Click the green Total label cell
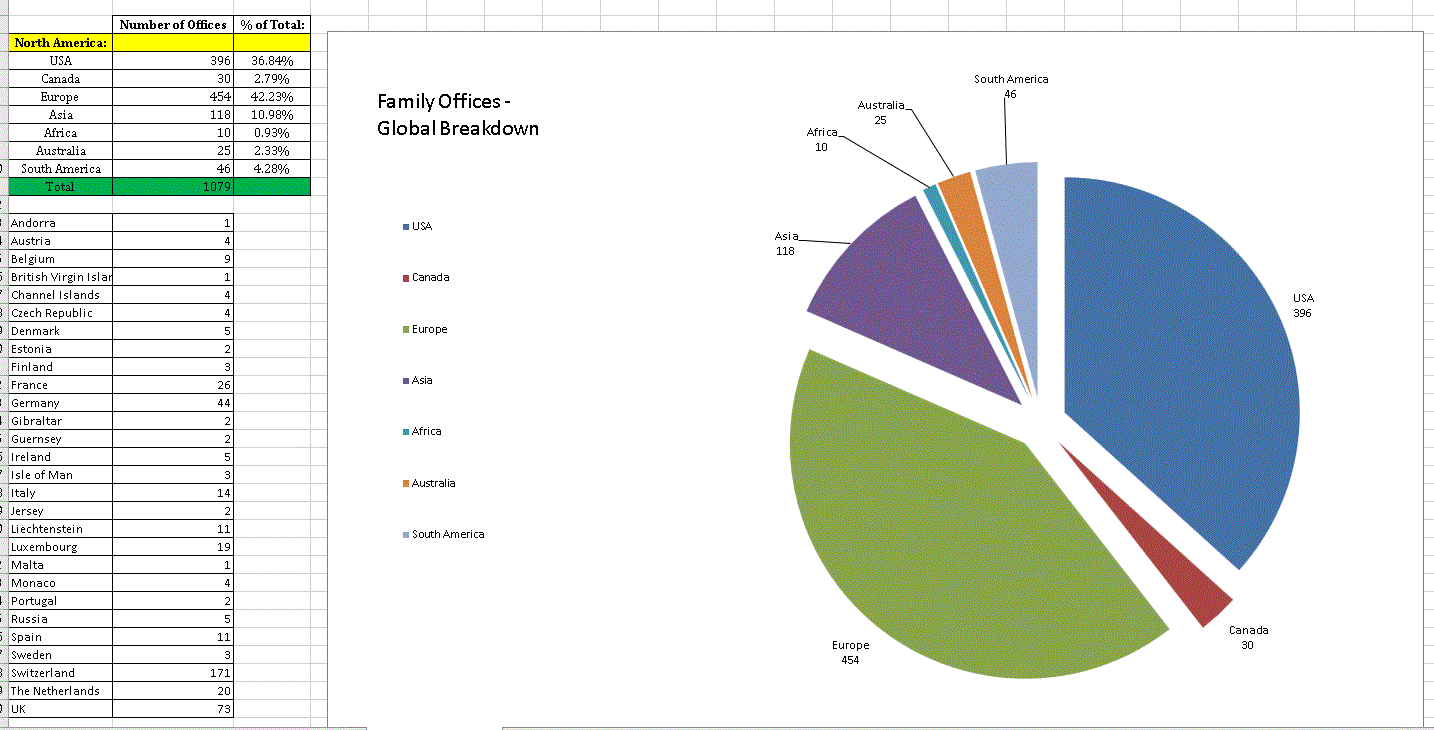Screen dimensions: 1434x730 point(61,186)
